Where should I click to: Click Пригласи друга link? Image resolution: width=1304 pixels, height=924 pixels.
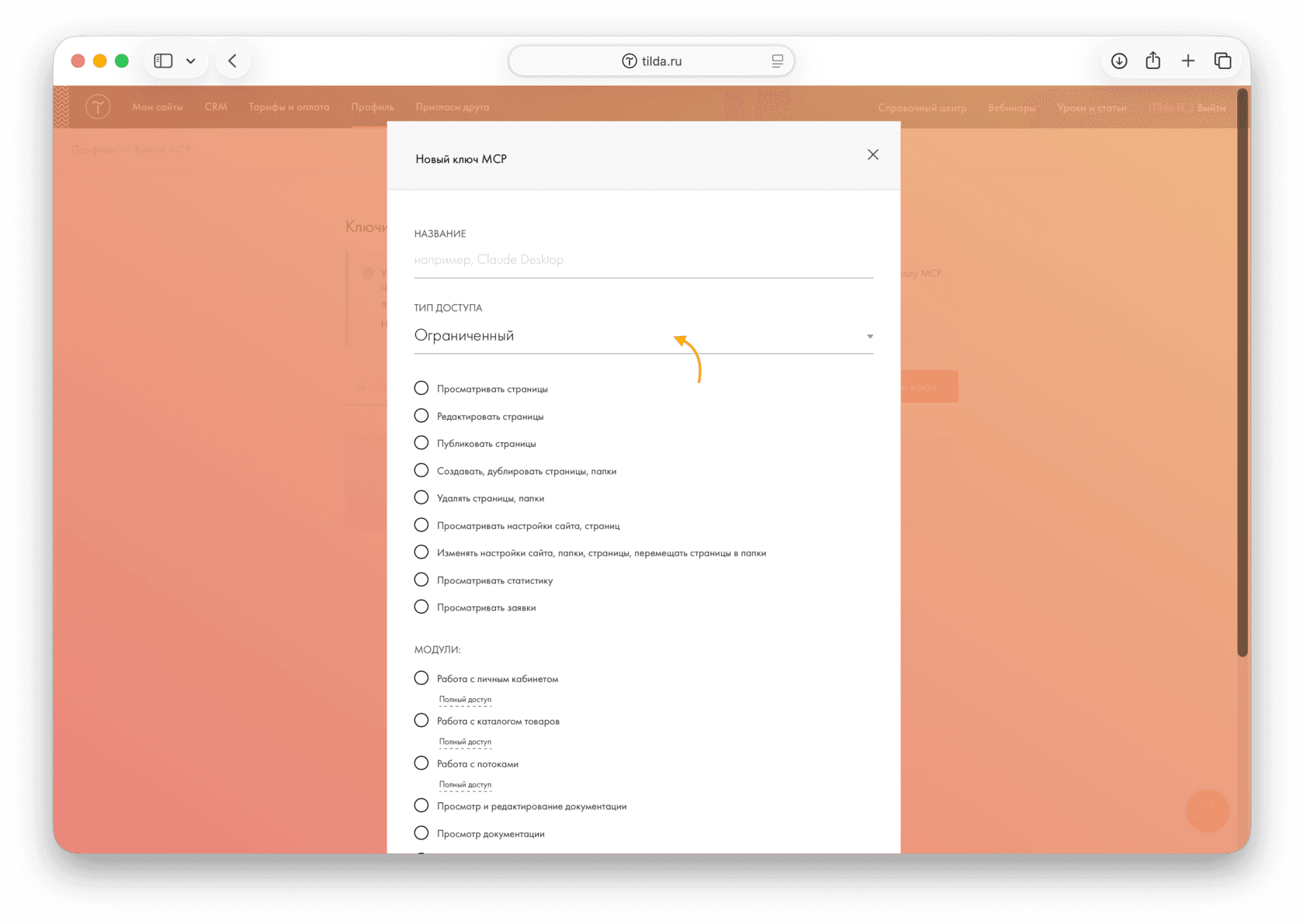click(453, 107)
